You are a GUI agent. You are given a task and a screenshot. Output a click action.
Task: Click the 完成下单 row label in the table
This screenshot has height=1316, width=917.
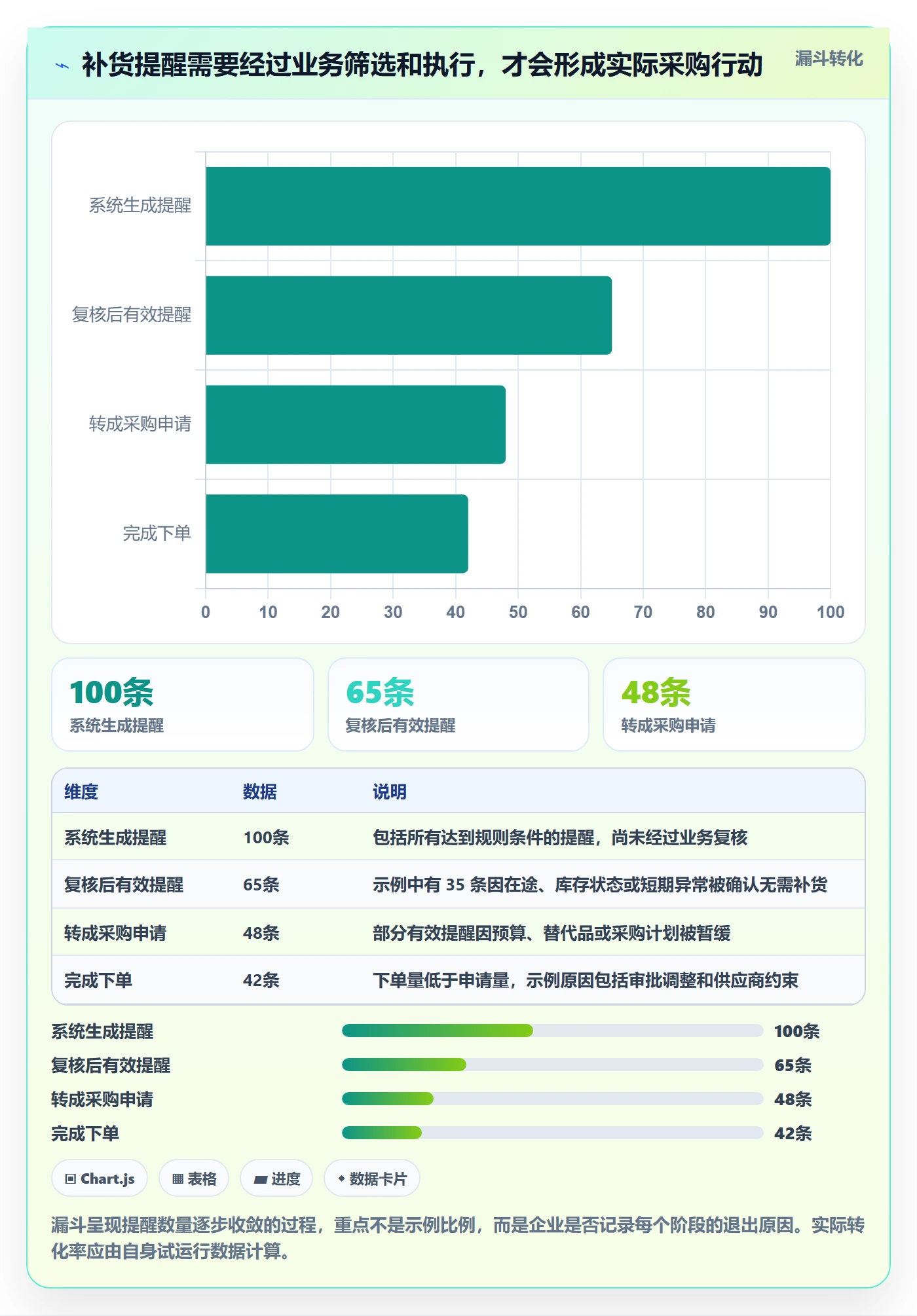pos(98,980)
